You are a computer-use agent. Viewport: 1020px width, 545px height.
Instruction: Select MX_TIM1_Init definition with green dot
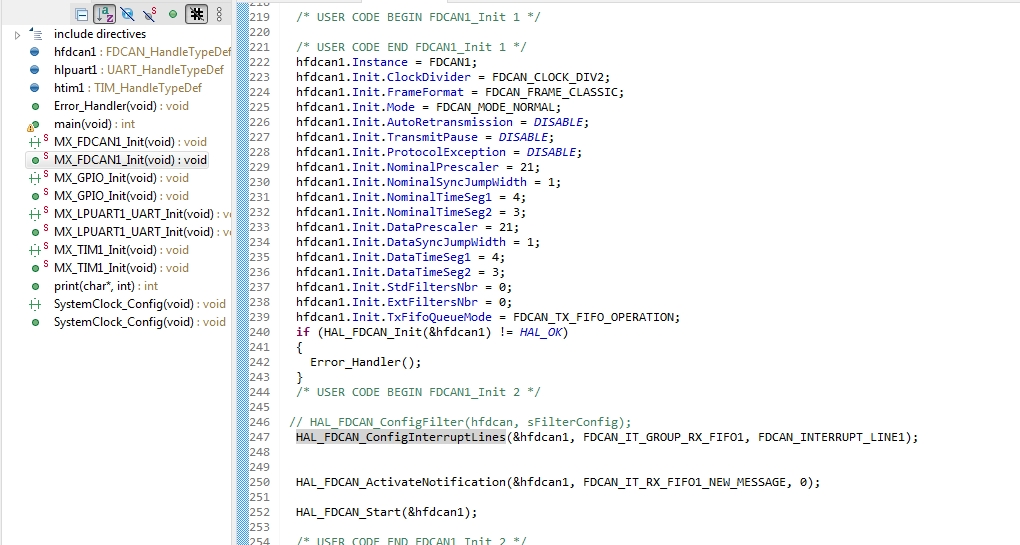(x=121, y=268)
